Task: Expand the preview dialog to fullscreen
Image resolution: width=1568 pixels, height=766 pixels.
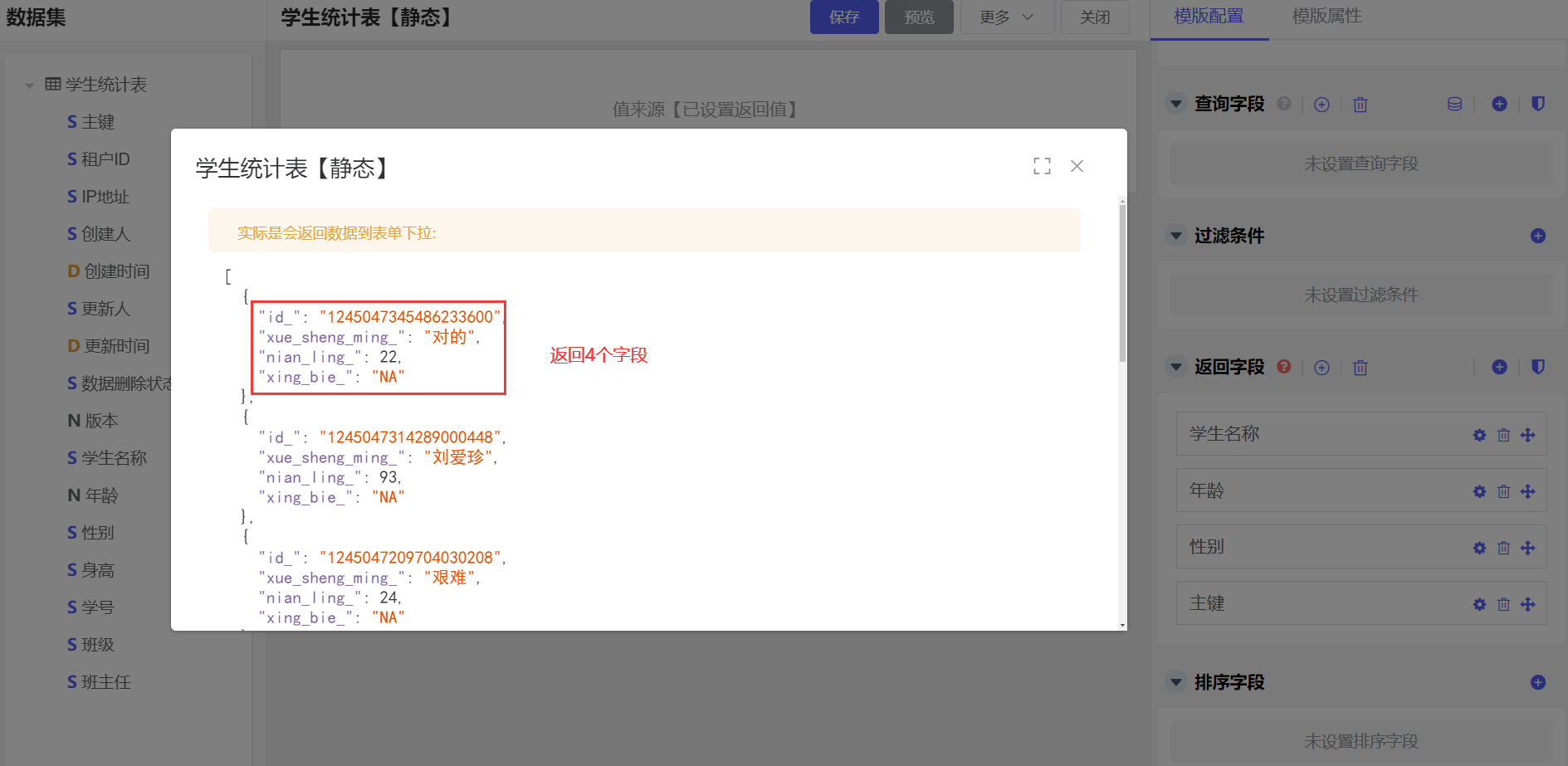Action: click(x=1042, y=166)
